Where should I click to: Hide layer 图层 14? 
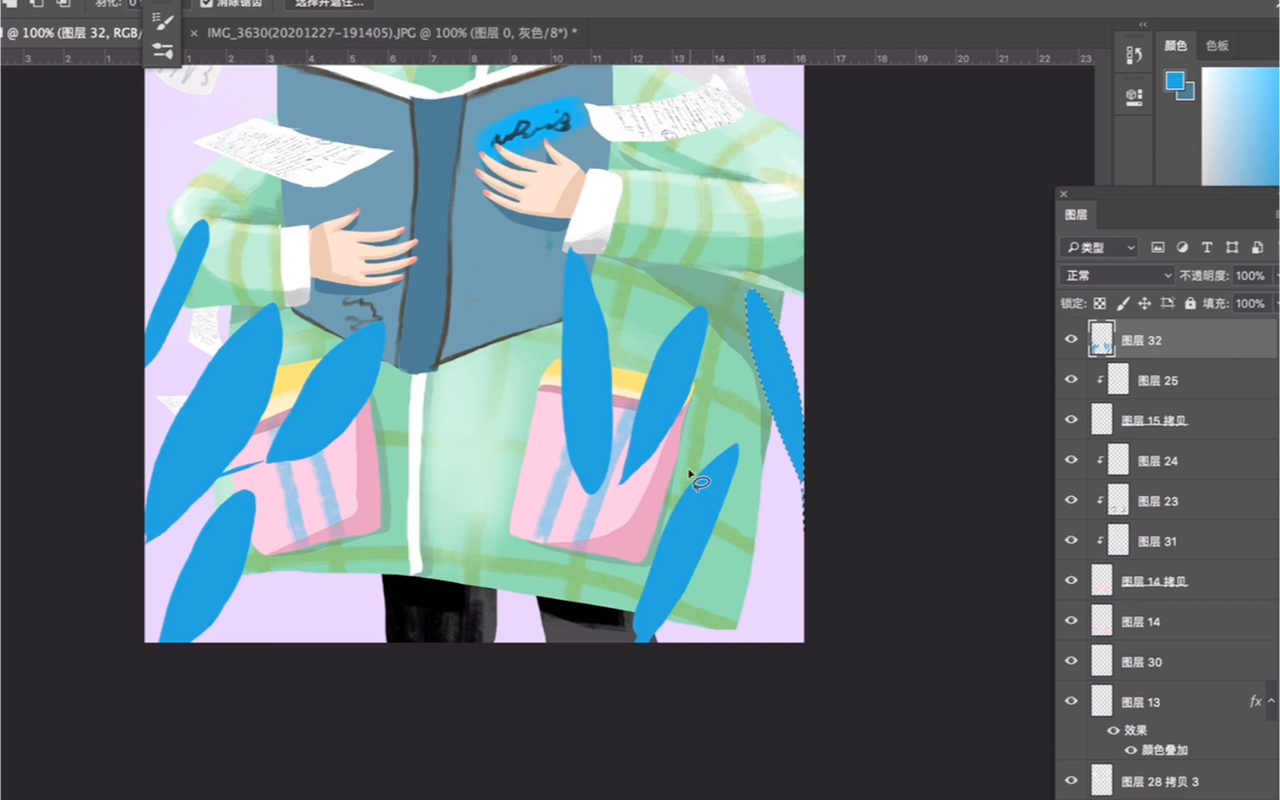(1071, 621)
